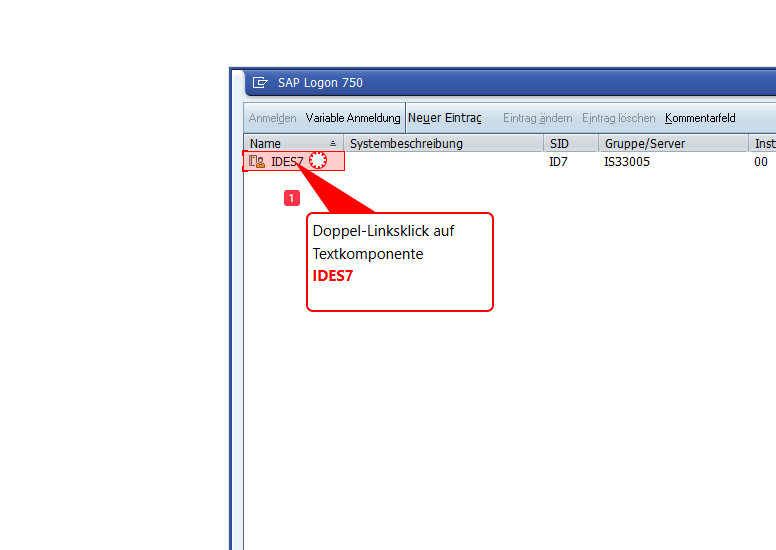Sort by the Name column header
This screenshot has width=776, height=550.
tap(293, 144)
